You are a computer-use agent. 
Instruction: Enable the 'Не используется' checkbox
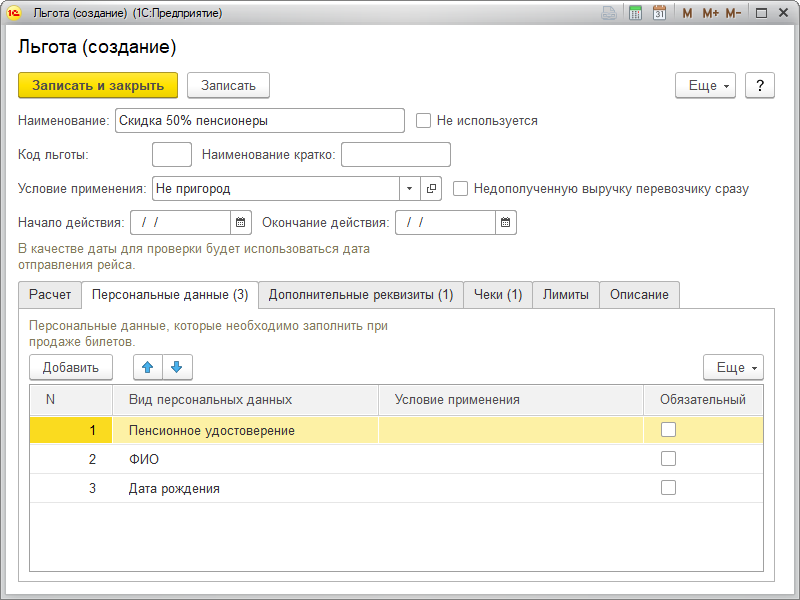(x=424, y=121)
